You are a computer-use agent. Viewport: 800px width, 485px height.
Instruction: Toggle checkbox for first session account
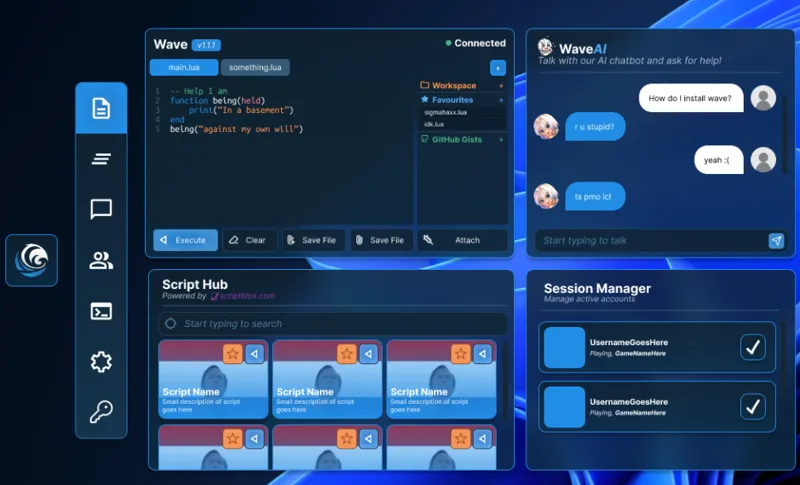(753, 347)
